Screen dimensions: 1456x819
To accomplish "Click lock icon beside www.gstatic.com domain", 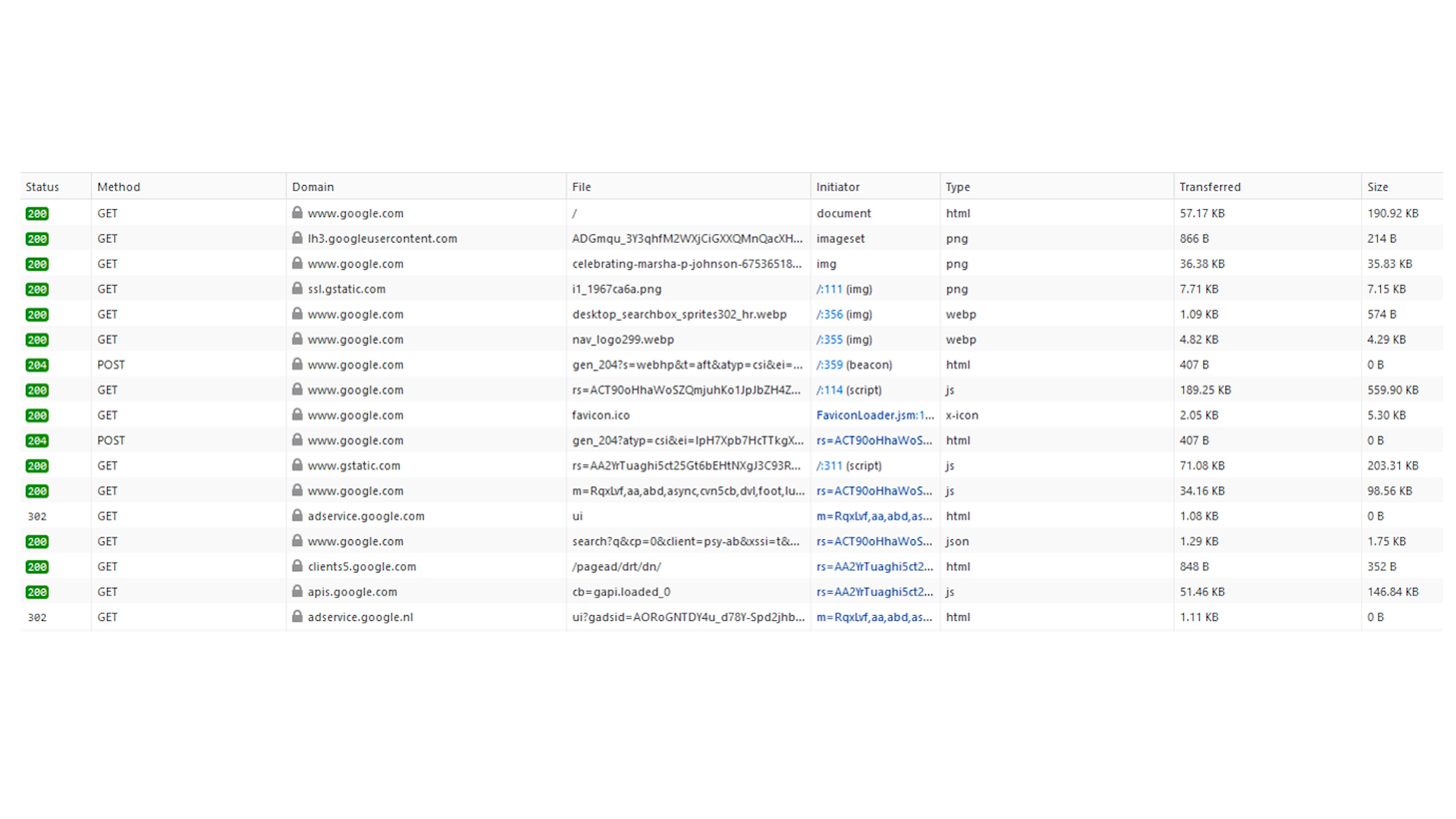I will 297,466.
